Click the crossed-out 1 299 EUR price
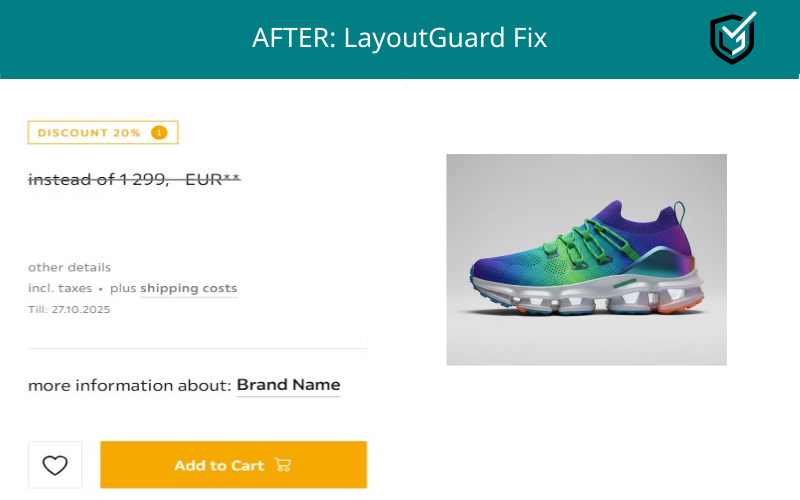 134,180
